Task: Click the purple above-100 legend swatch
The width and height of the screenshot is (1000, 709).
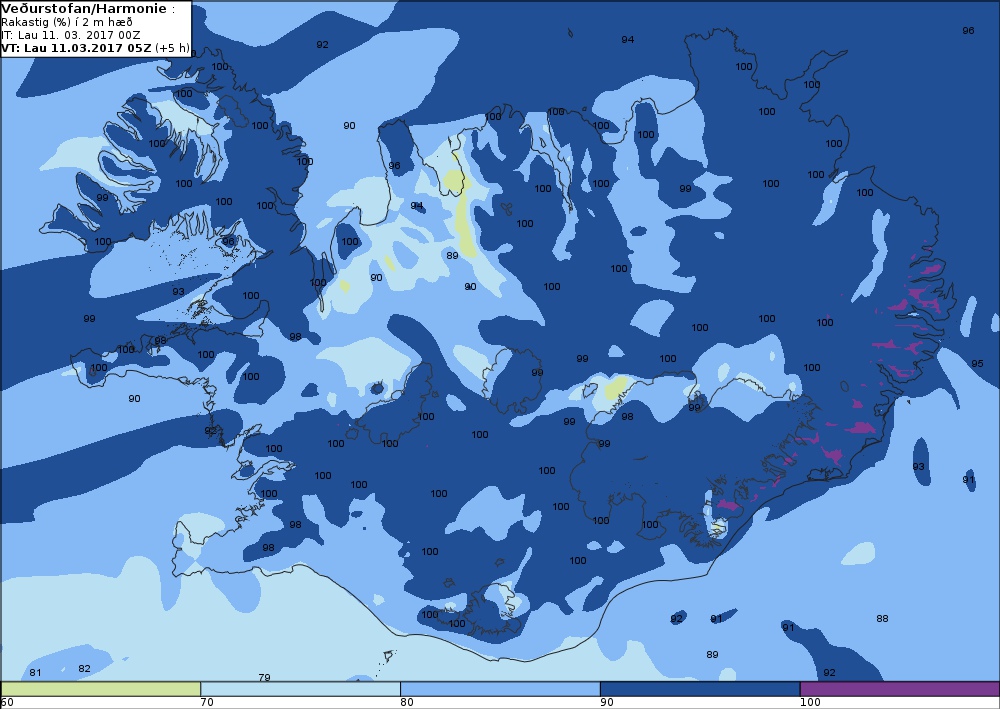Action: (x=900, y=689)
